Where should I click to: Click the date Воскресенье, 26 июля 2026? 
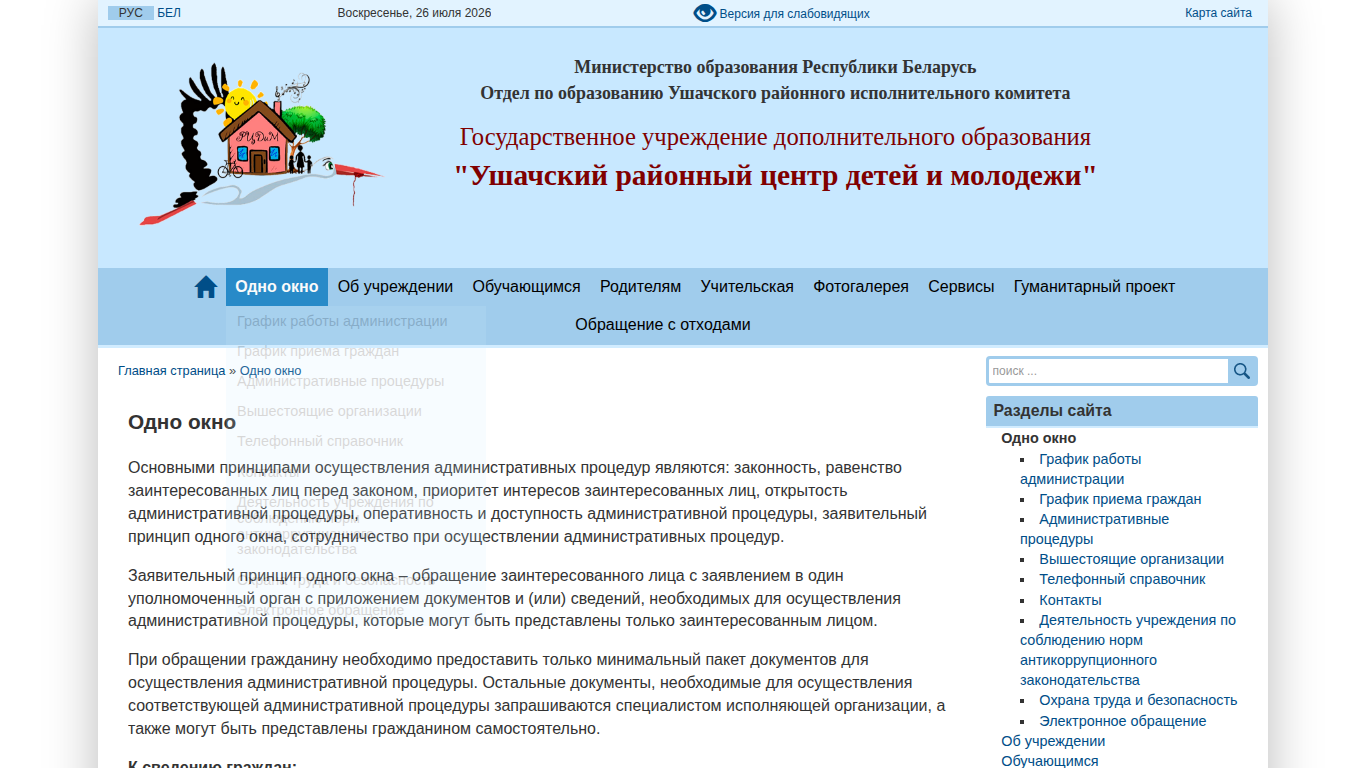414,13
